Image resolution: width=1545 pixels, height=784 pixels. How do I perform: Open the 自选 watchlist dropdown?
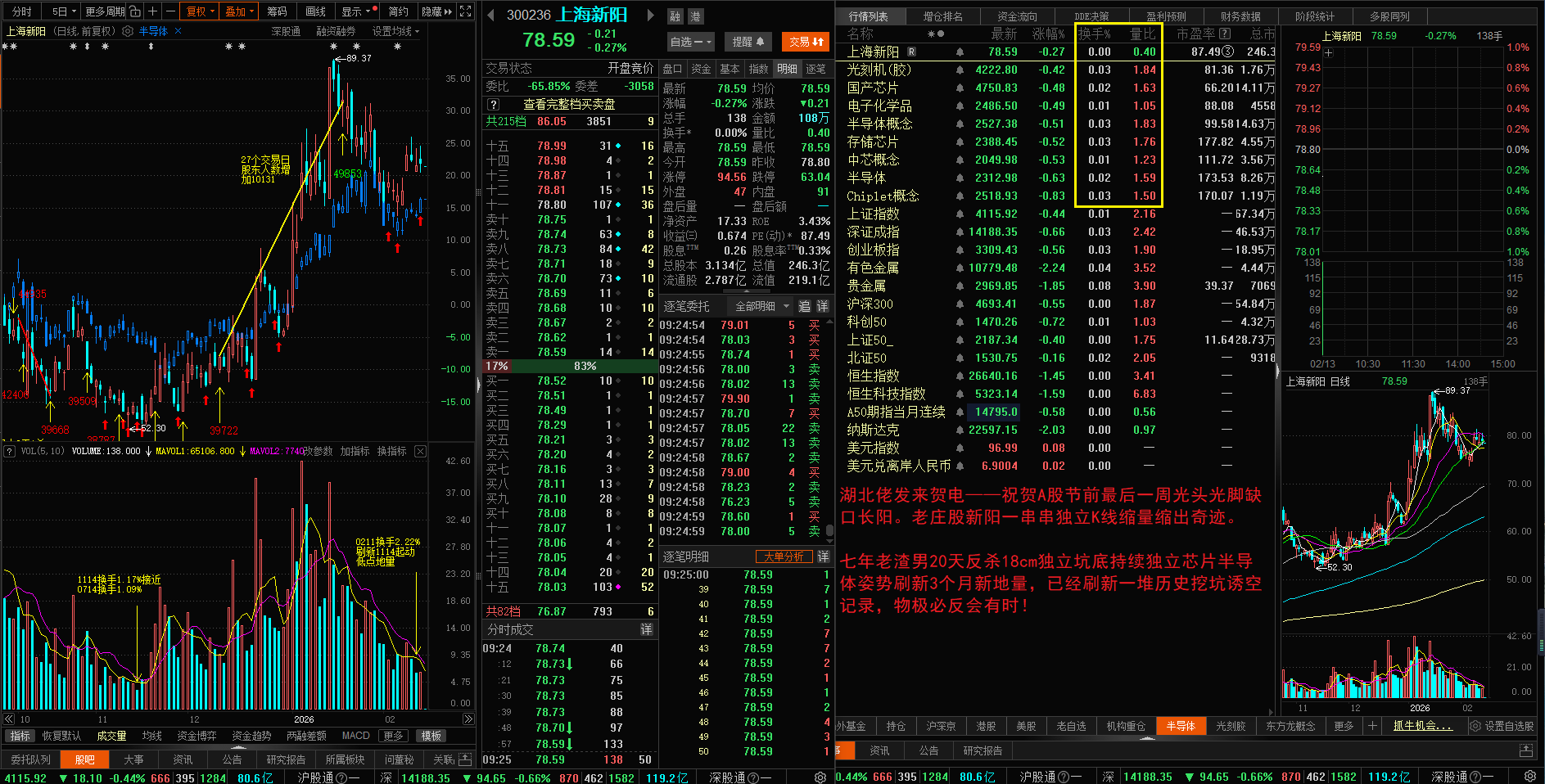691,42
